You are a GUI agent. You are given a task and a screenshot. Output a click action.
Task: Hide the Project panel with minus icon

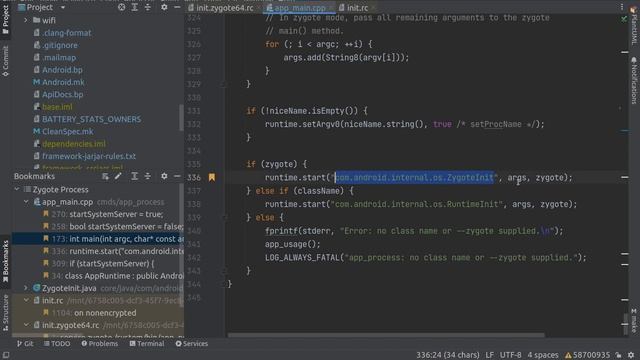[177, 7]
